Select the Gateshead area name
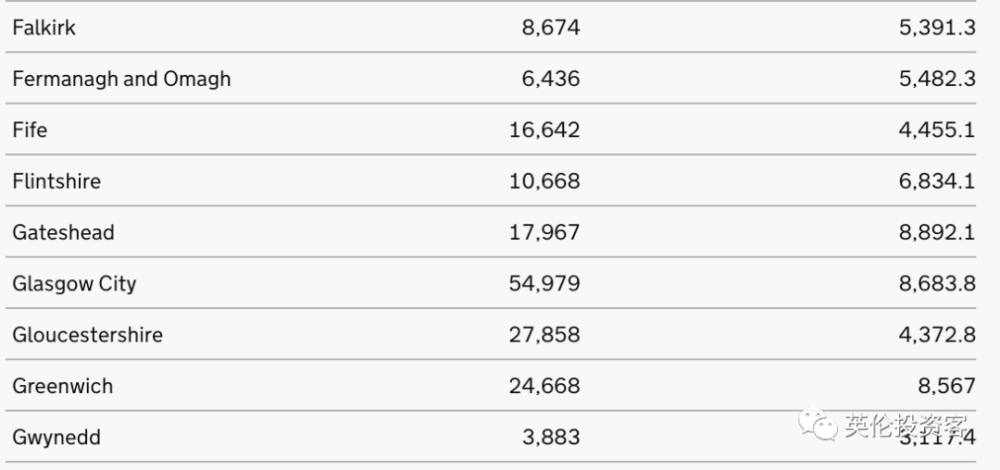 point(63,232)
